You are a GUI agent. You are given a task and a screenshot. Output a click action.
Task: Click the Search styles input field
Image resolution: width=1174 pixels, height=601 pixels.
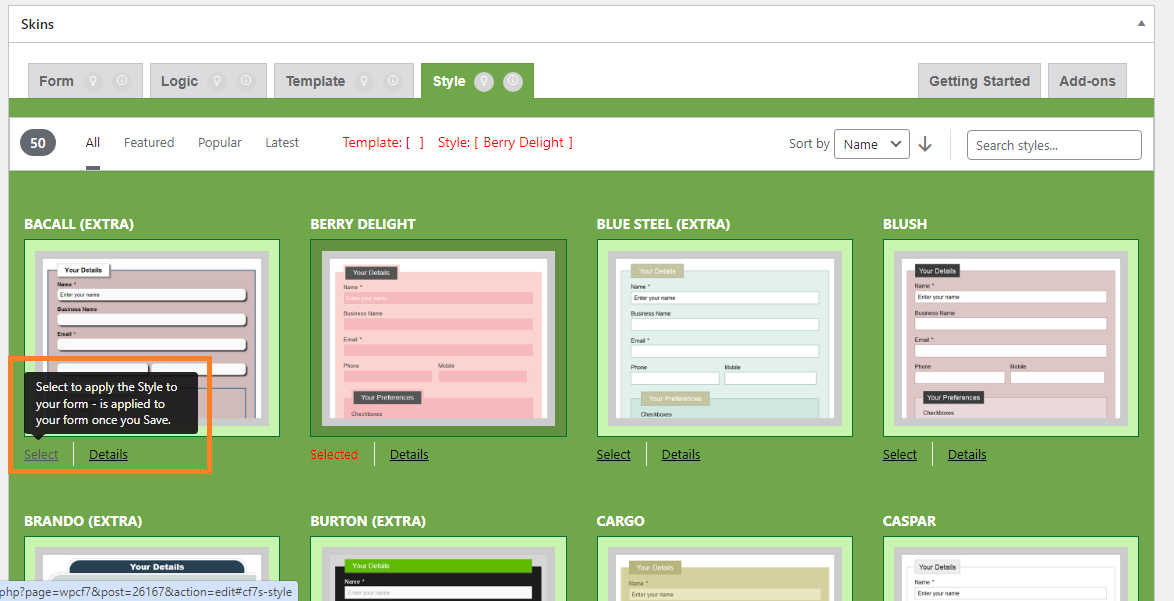pyautogui.click(x=1053, y=145)
